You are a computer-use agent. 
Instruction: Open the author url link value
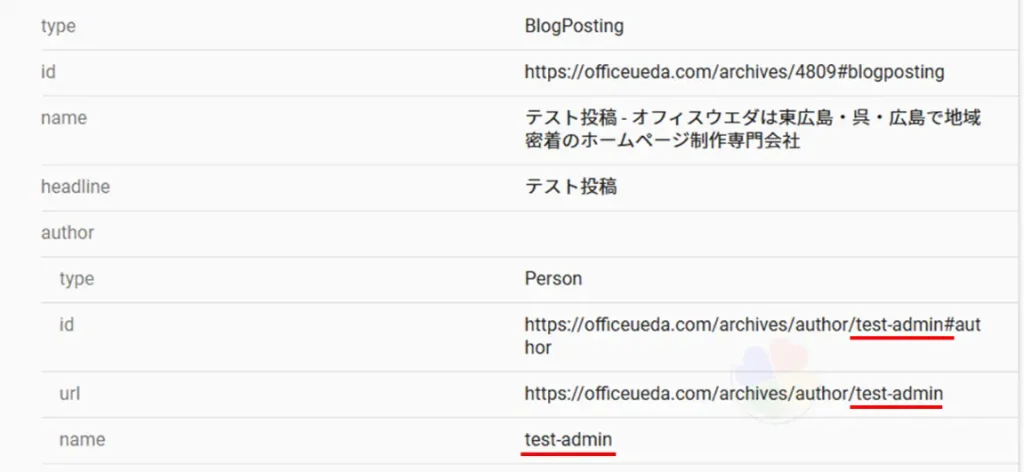(x=733, y=393)
